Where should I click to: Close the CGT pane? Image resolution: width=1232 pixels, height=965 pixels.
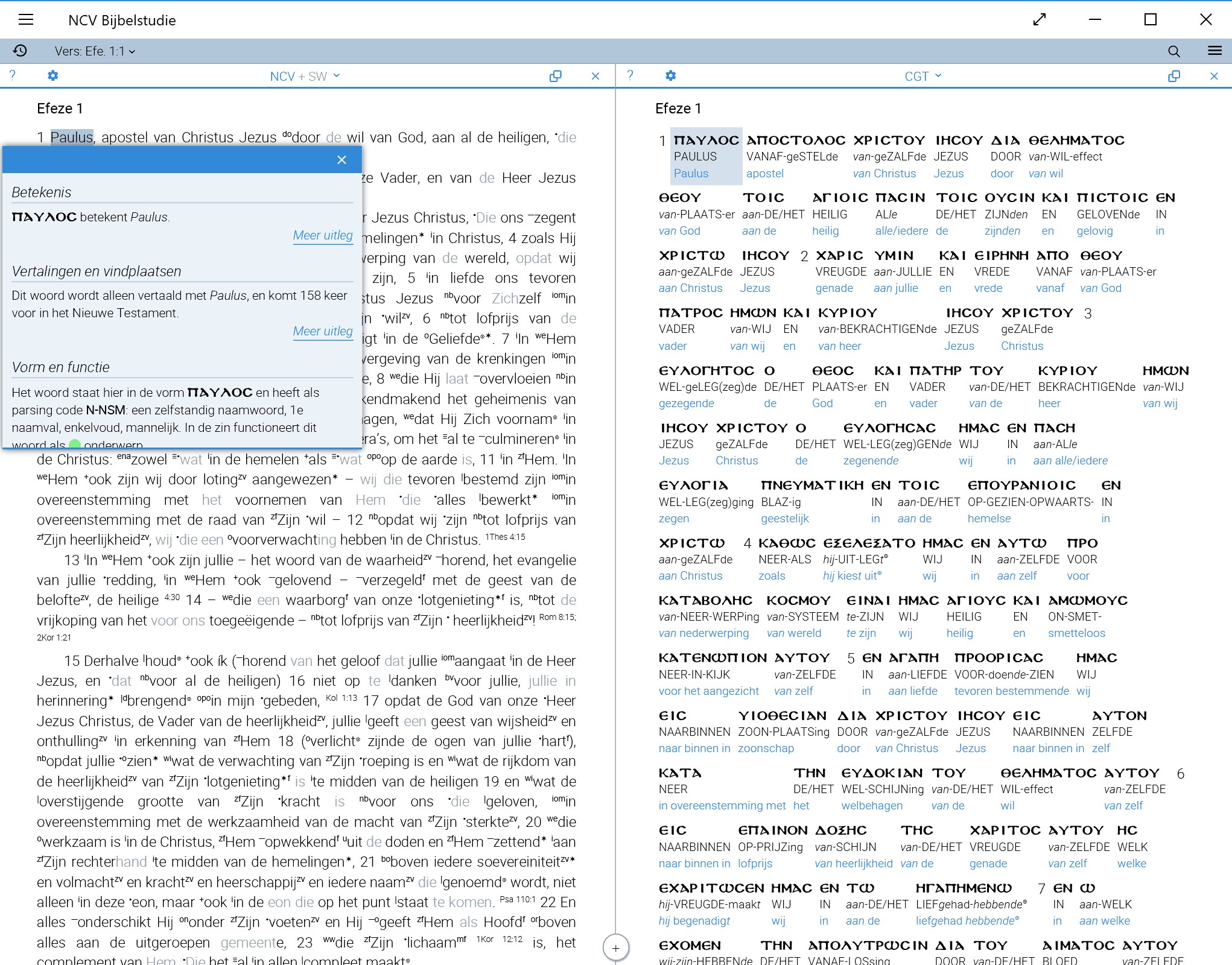click(1214, 76)
